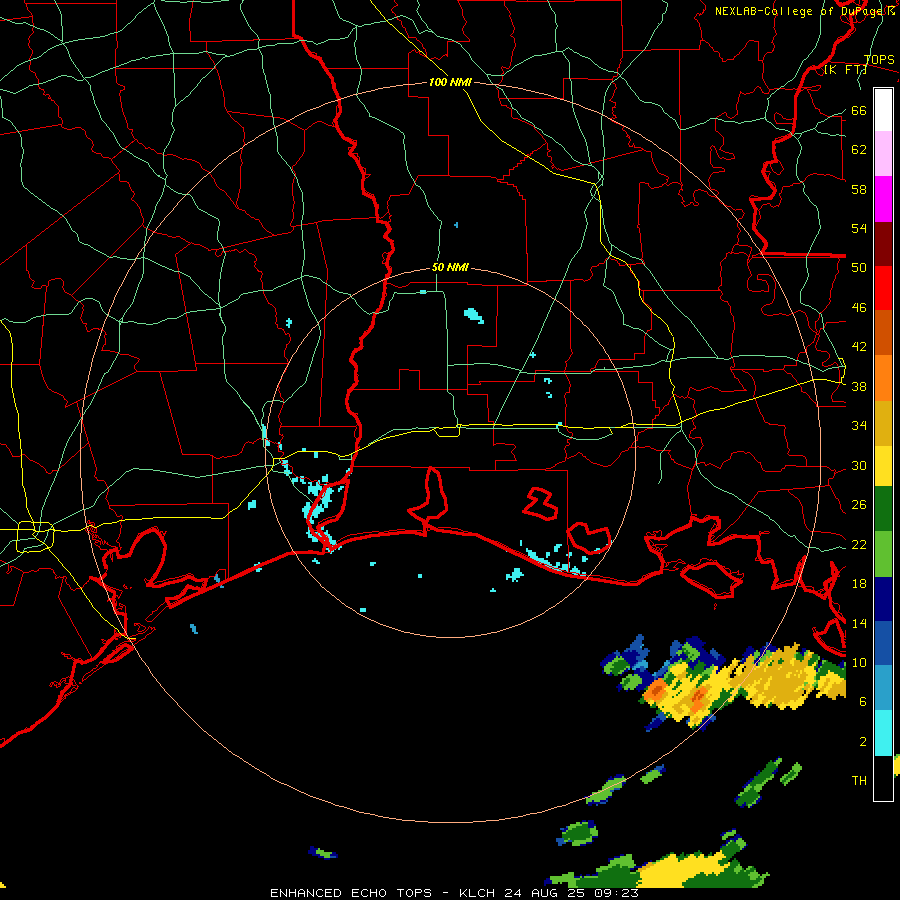Select the navy blue legend swatch
Image resolution: width=900 pixels, height=900 pixels.
[883, 599]
